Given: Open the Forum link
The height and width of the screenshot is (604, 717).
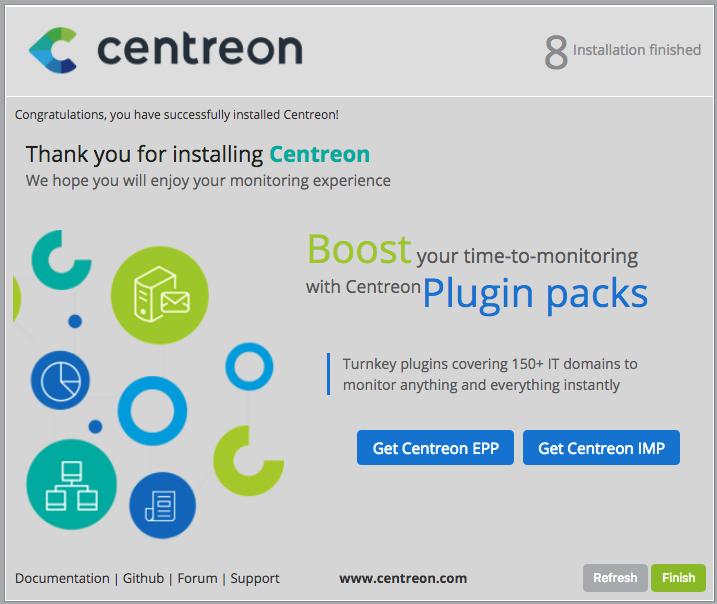Looking at the screenshot, I should coord(197,578).
